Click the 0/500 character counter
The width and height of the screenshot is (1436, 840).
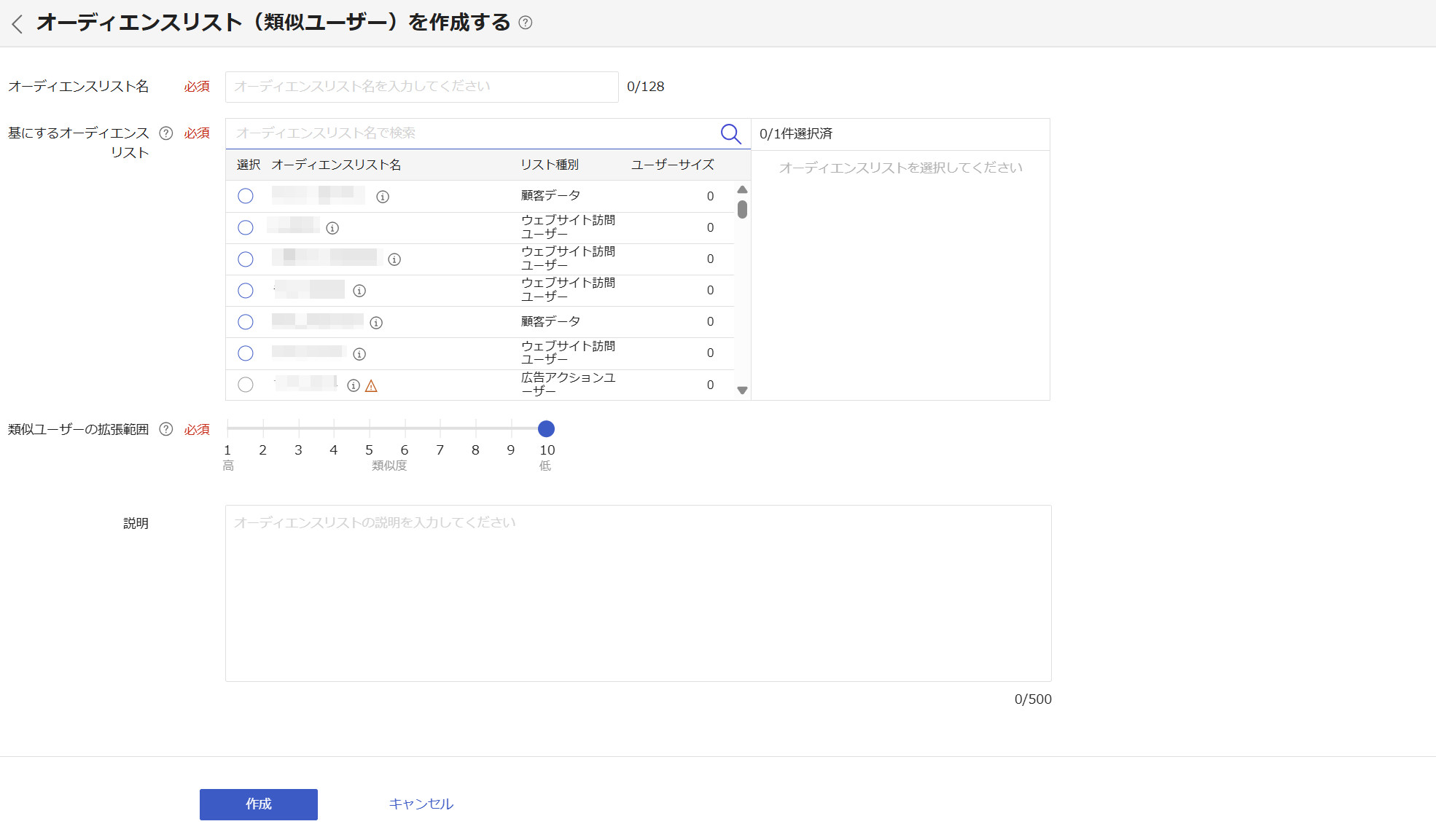(1033, 699)
